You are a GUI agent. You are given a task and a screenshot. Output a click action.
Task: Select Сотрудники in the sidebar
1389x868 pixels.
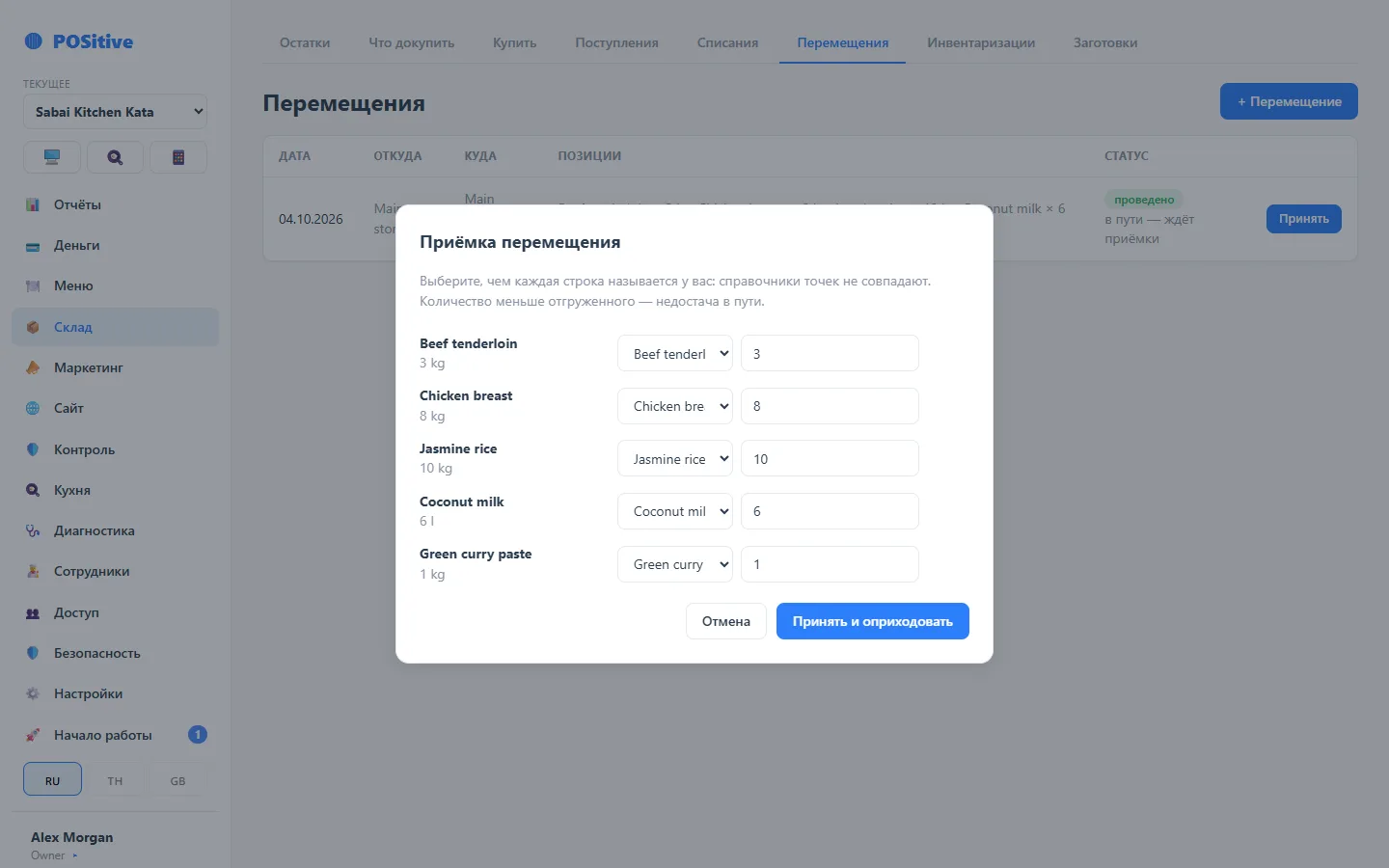coord(115,571)
